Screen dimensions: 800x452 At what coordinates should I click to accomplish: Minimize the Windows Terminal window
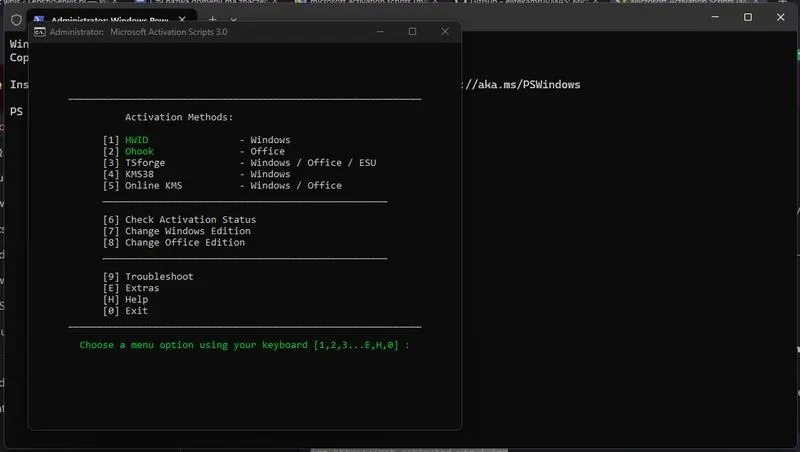[715, 17]
